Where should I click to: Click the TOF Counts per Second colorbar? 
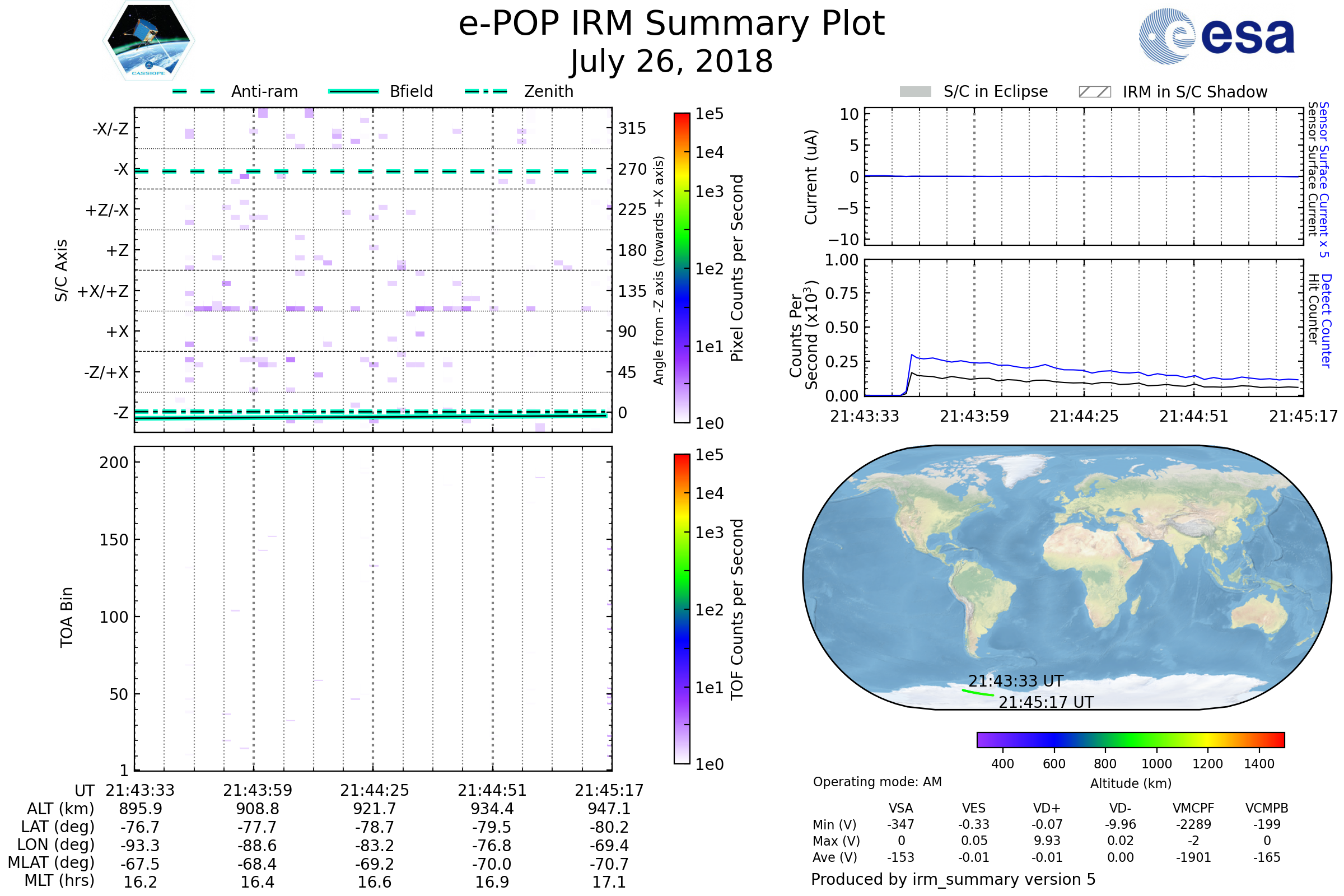(682, 609)
